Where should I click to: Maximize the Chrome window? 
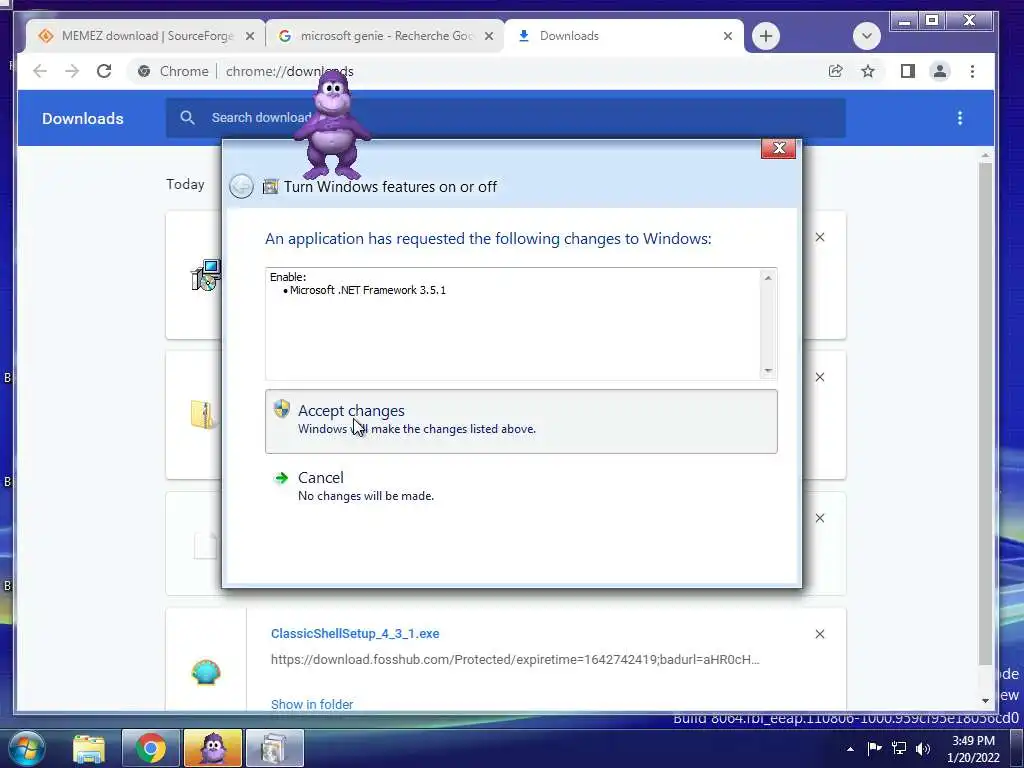932,21
